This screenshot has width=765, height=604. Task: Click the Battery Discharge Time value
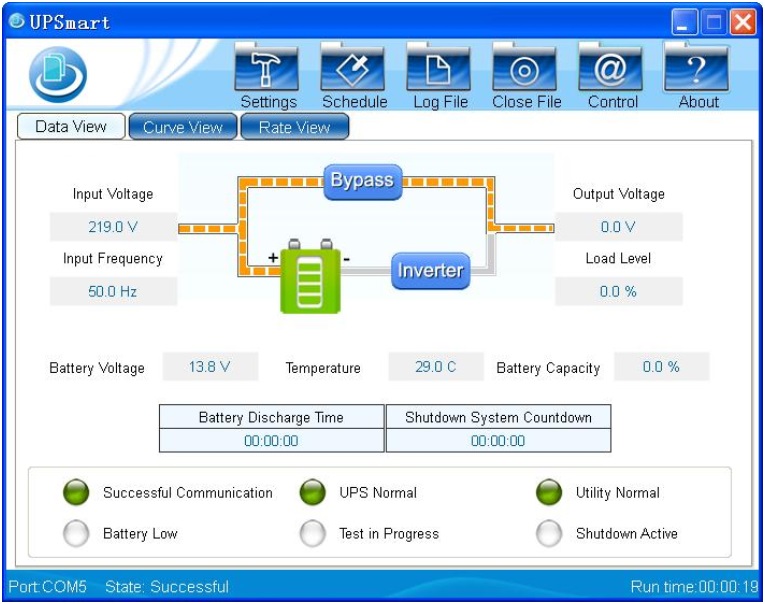tap(271, 441)
